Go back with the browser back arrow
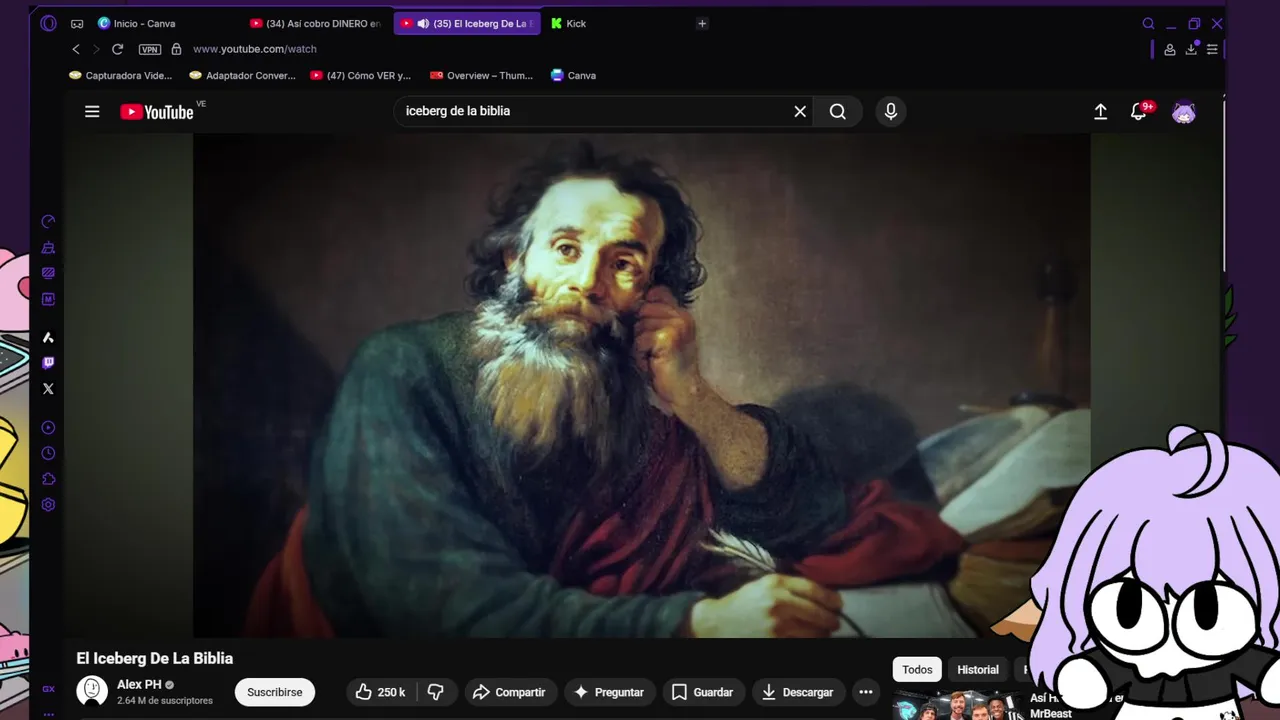This screenshot has width=1280, height=720. coord(76,49)
